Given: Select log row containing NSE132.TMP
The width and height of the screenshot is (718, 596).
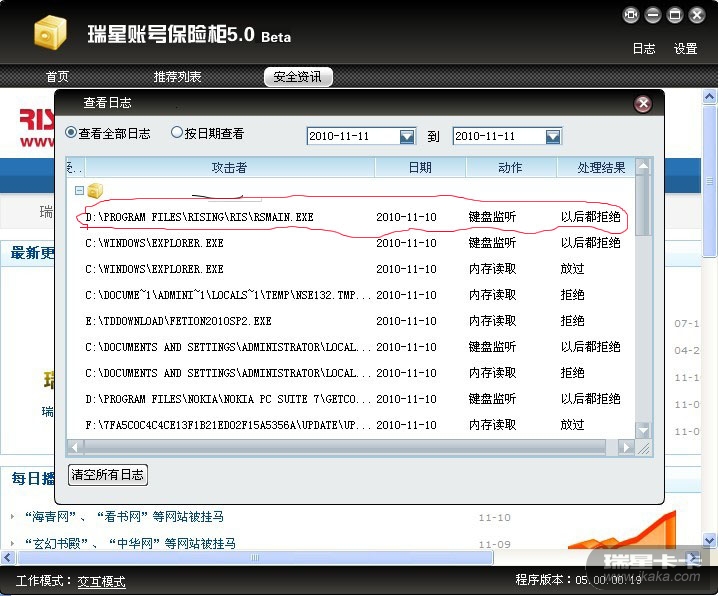Looking at the screenshot, I should [350, 295].
